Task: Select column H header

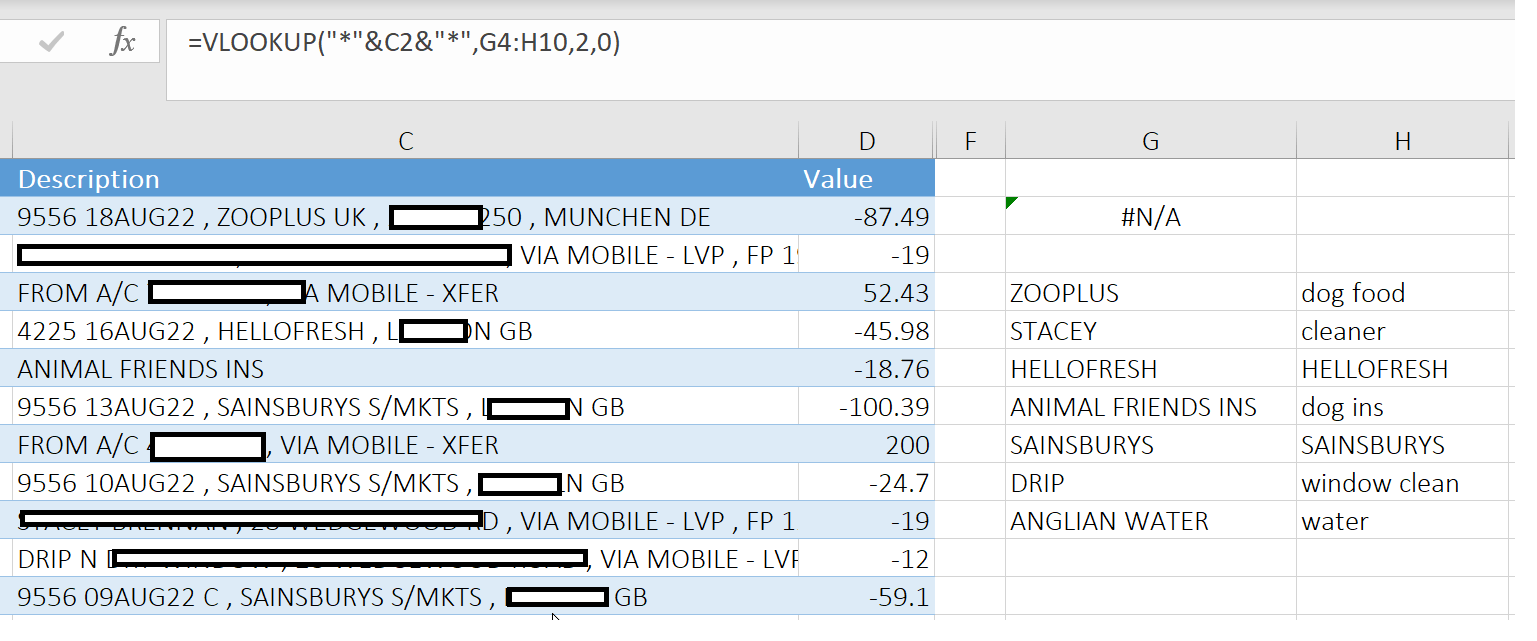Action: pos(1402,141)
